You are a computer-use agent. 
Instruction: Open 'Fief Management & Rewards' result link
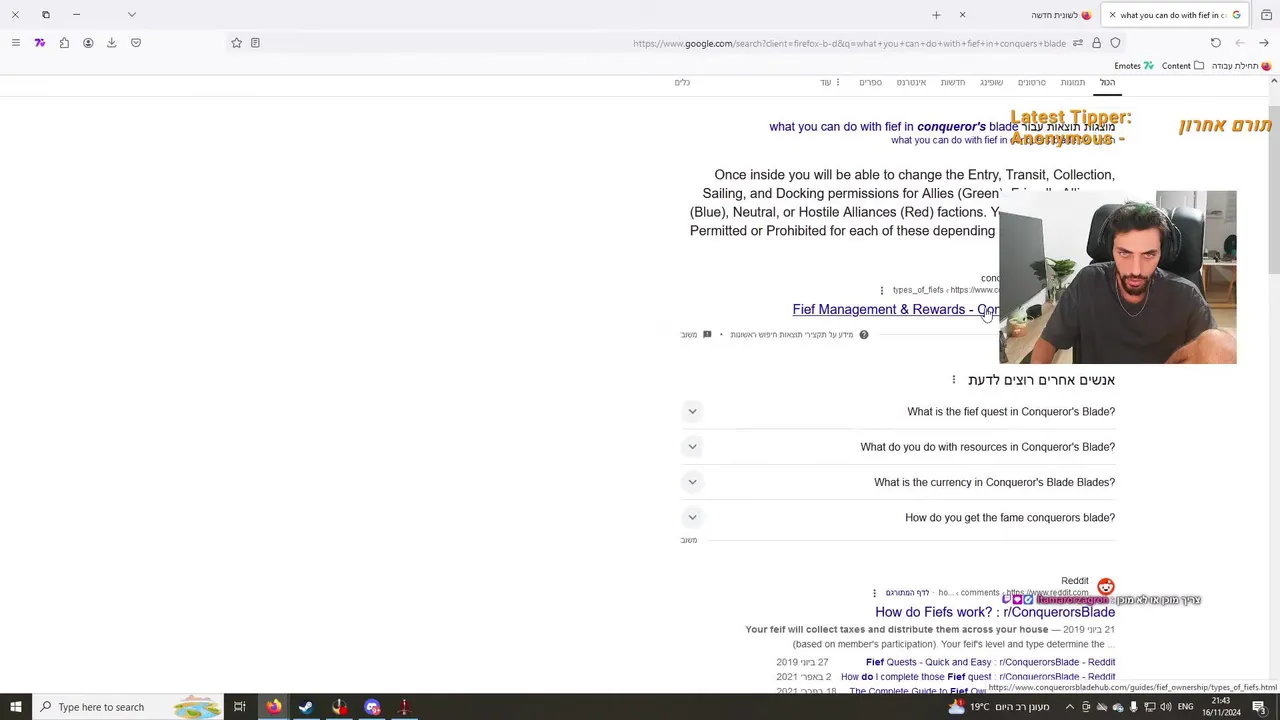coord(895,310)
